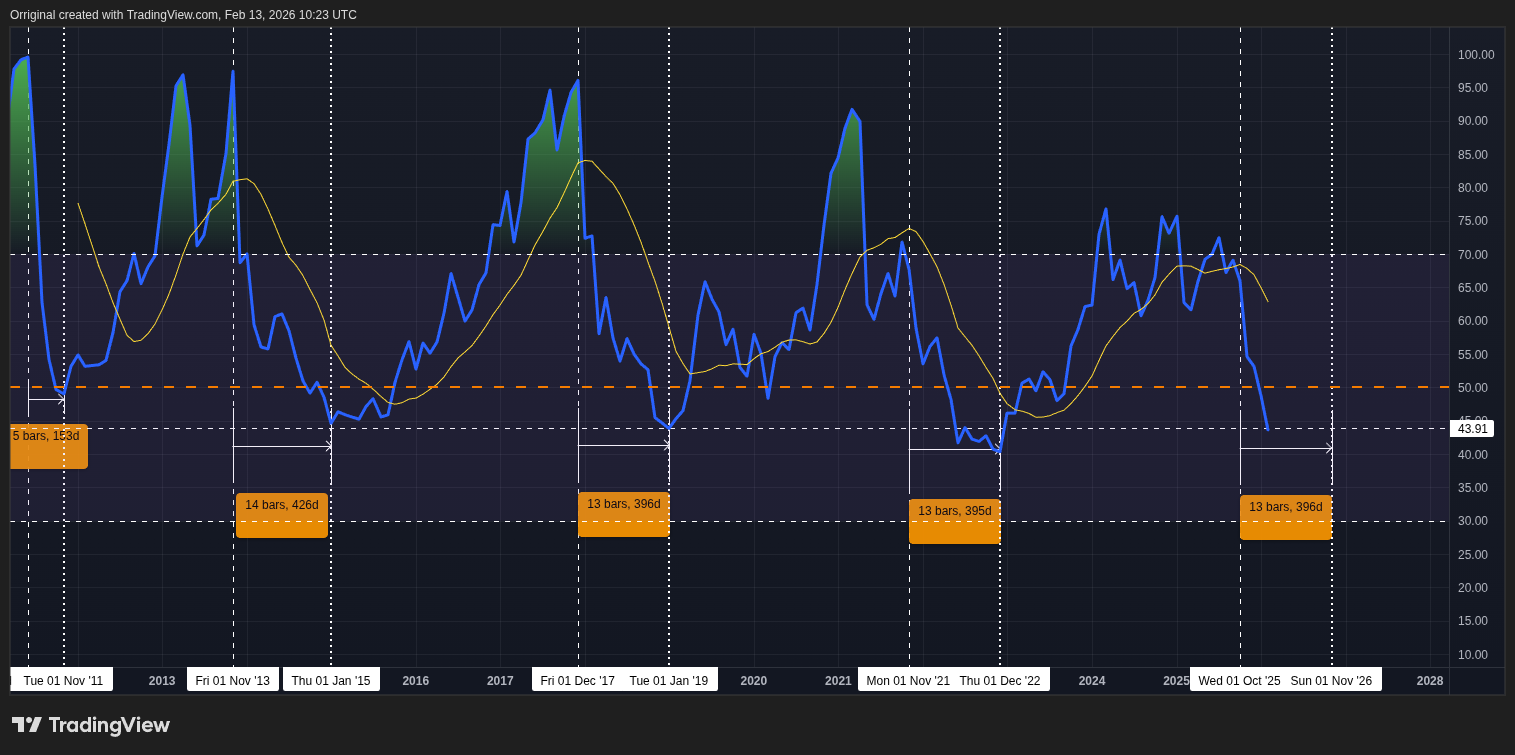Click the 50.00 price scale label
This screenshot has height=755, width=1515.
[x=1473, y=388]
